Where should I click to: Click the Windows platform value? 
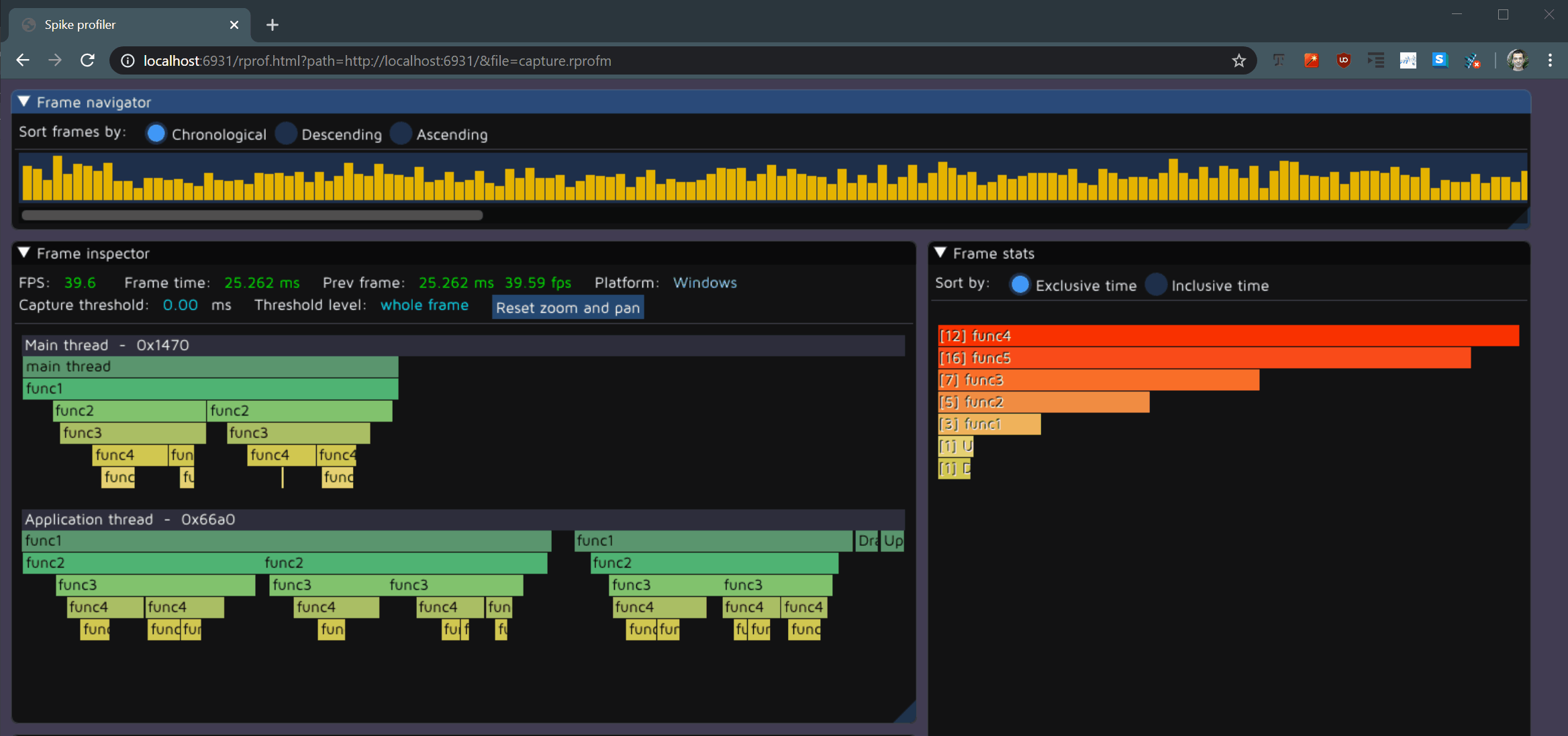(x=705, y=283)
